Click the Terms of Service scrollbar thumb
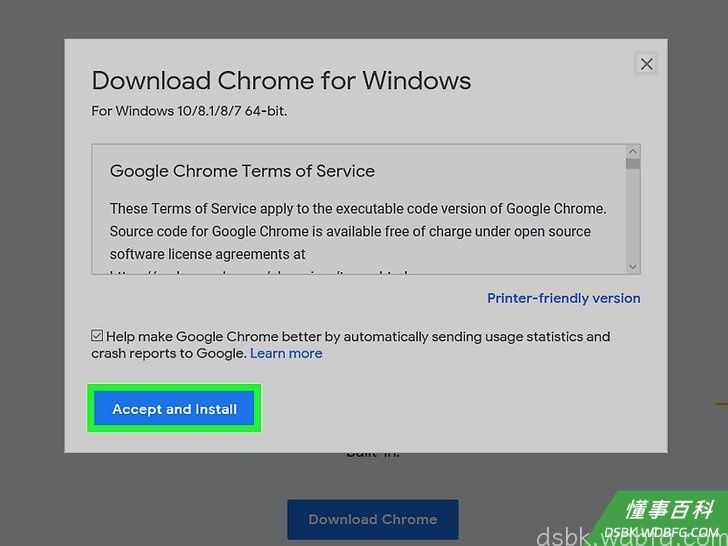The height and width of the screenshot is (546, 728). (x=633, y=164)
